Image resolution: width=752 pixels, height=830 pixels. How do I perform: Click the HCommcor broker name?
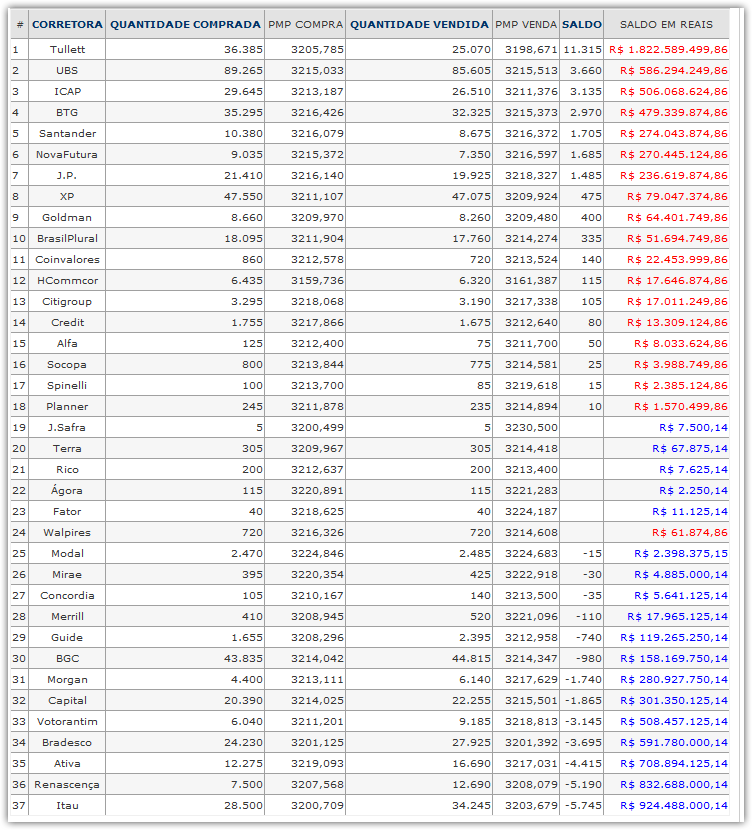pyautogui.click(x=67, y=281)
